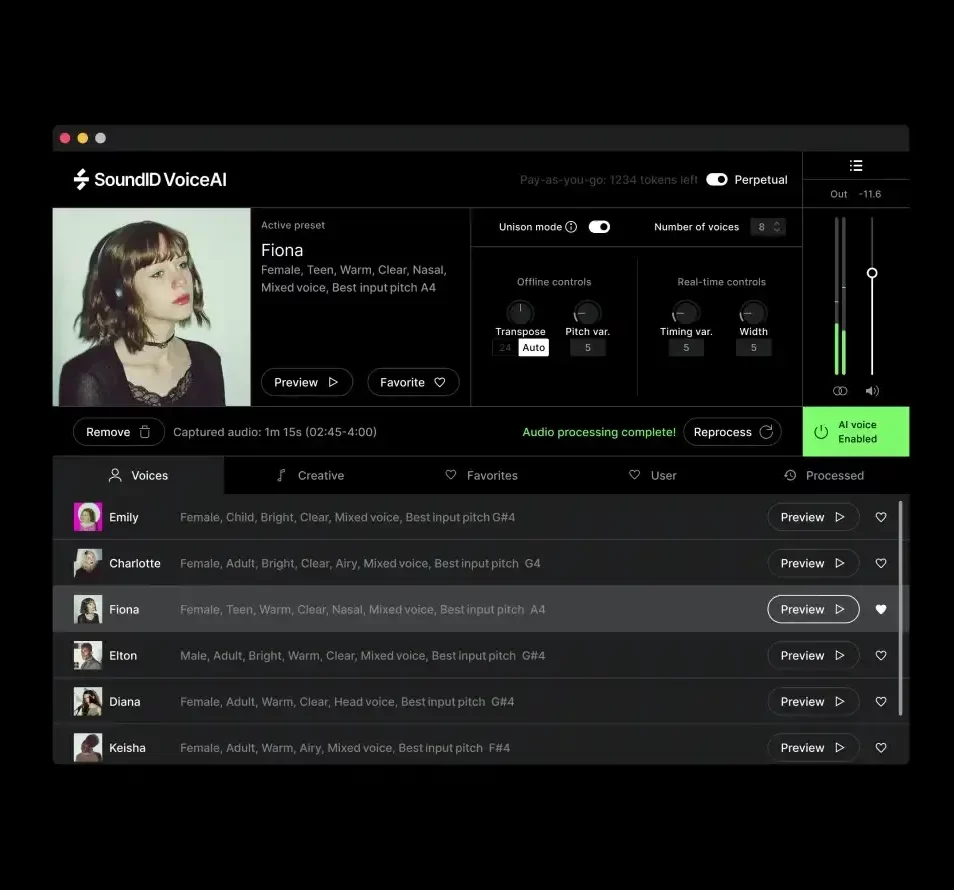
Task: Remove the captured audio
Action: [118, 432]
